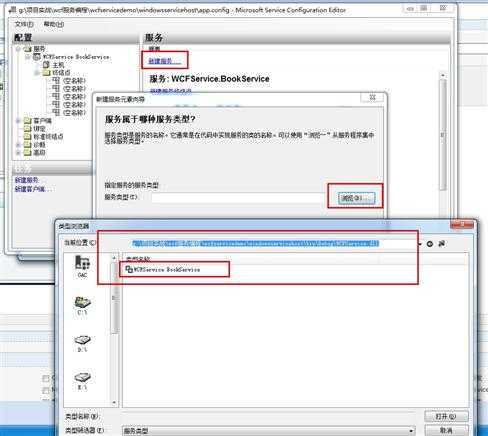
Task: Select the 诊断 folder icon
Action: 28,144
